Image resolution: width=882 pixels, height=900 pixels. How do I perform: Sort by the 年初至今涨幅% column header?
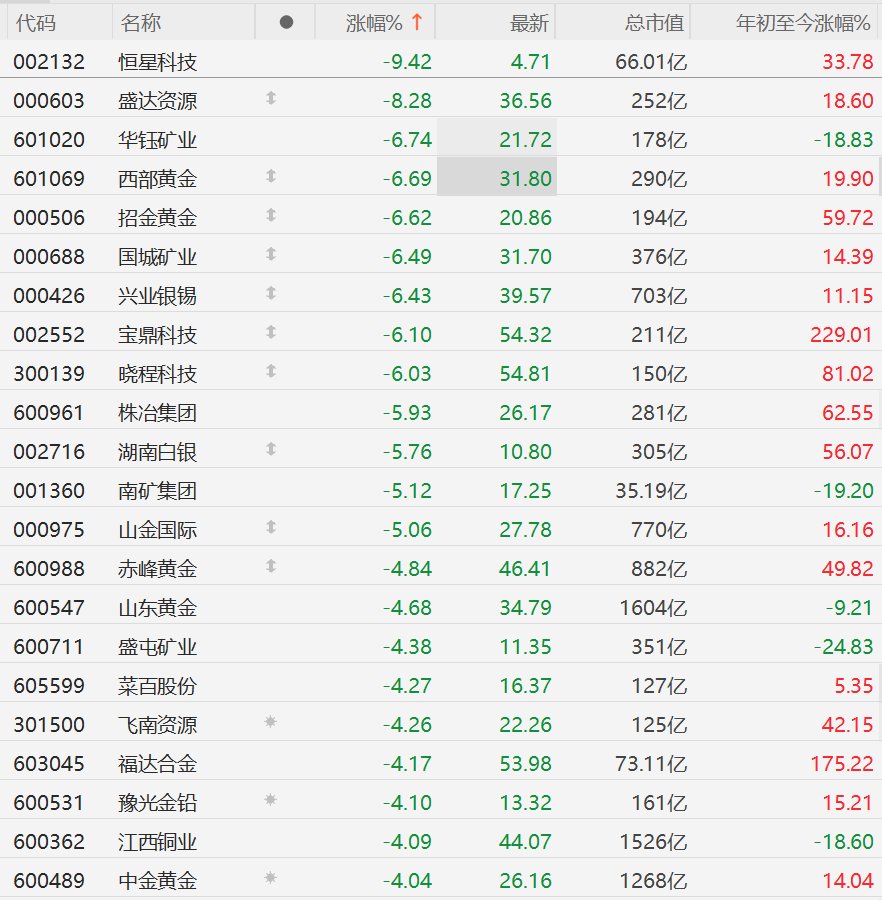point(803,23)
